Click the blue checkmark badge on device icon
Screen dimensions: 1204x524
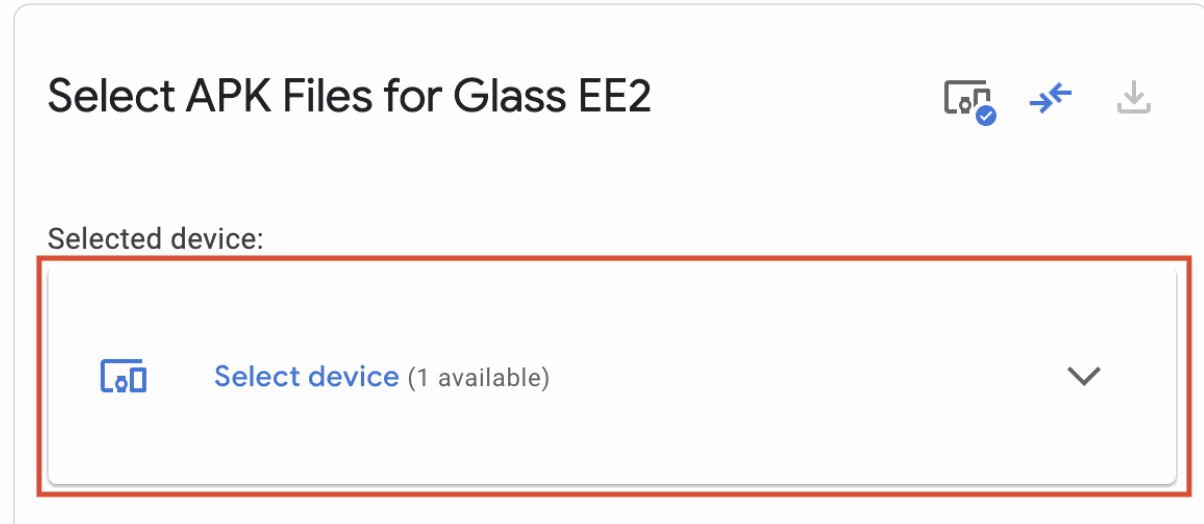pos(986,115)
